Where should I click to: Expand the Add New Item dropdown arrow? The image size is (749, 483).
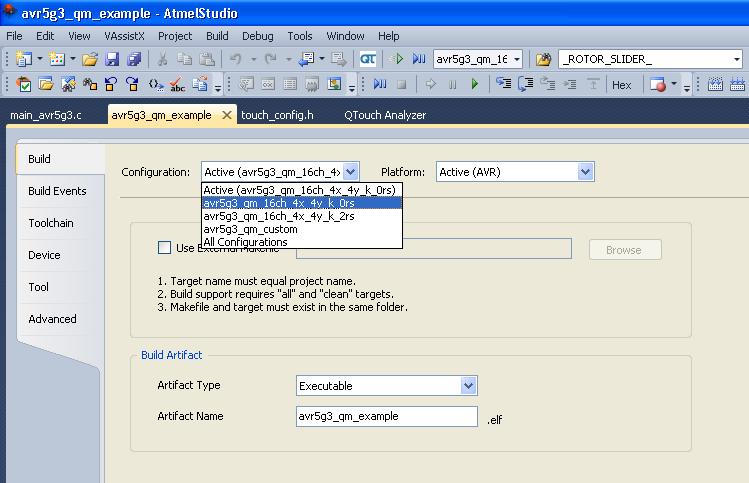click(73, 59)
